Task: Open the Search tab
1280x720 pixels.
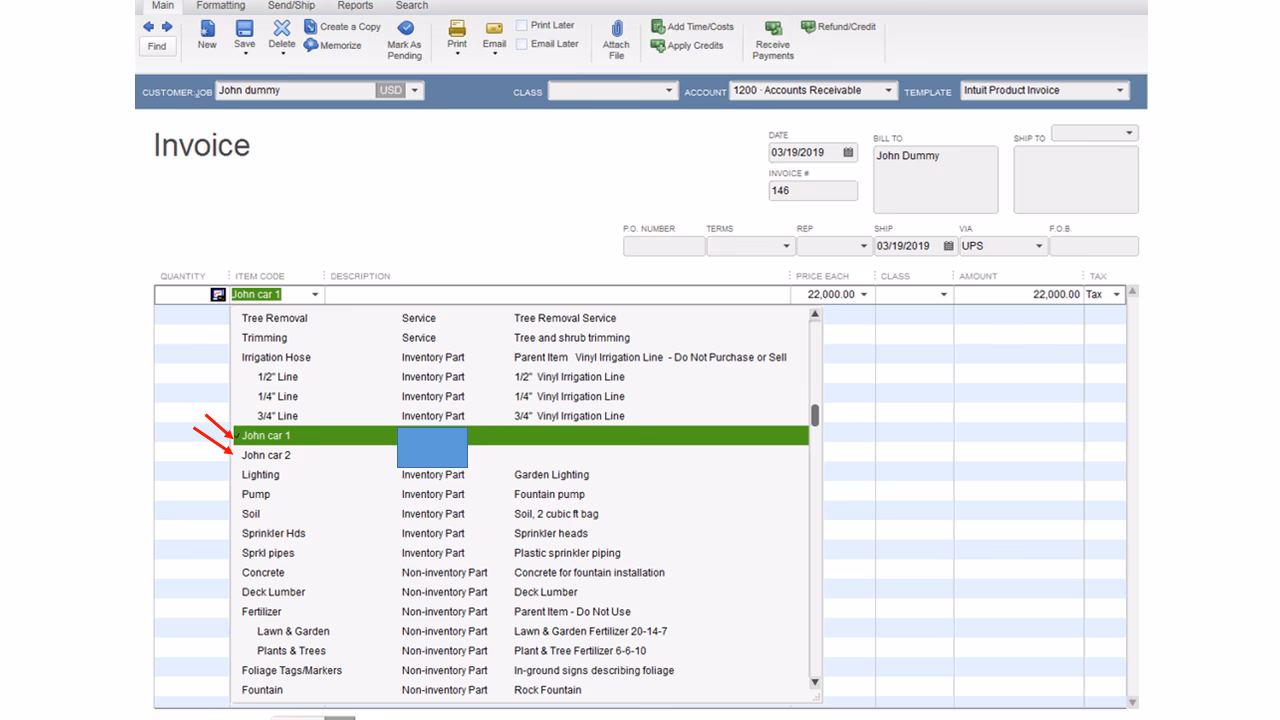Action: point(412,5)
